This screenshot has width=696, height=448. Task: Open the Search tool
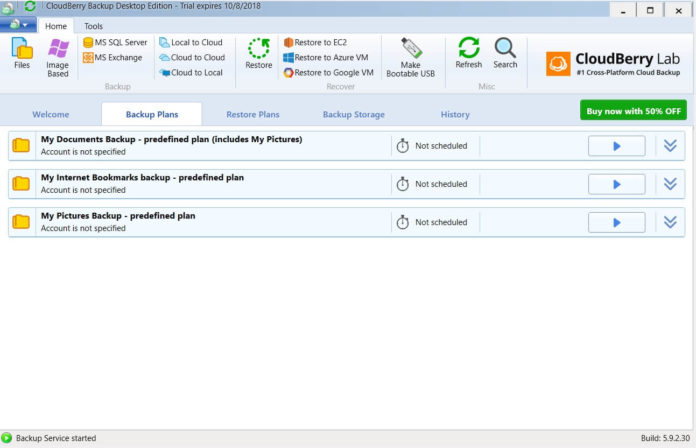(x=505, y=53)
